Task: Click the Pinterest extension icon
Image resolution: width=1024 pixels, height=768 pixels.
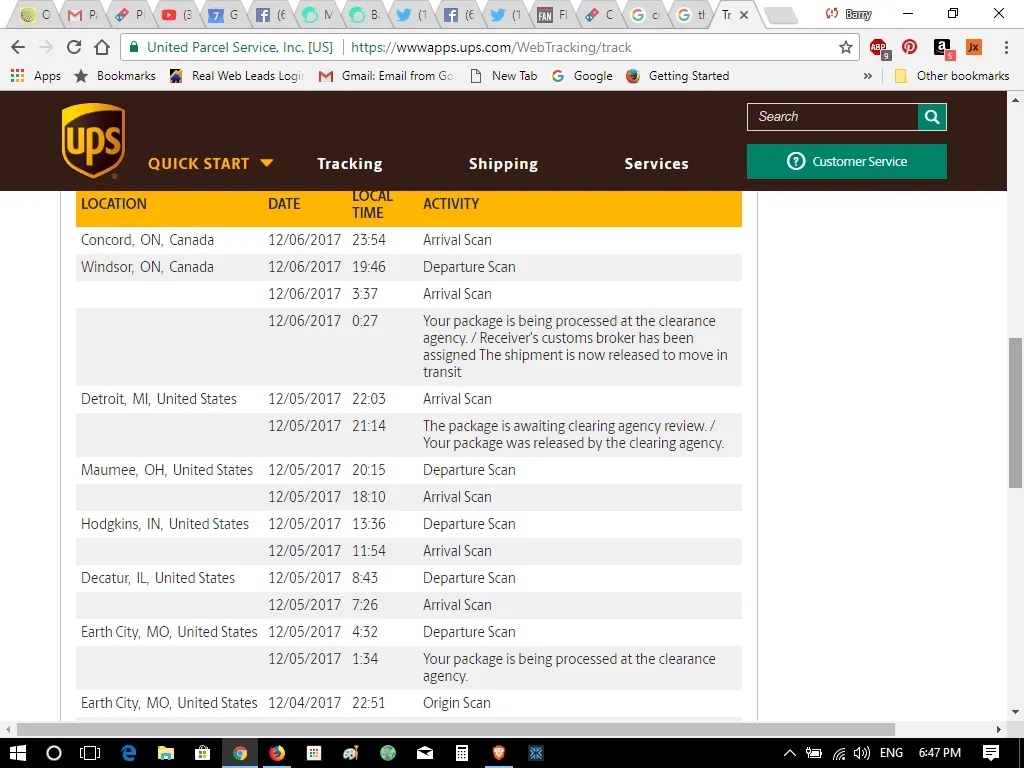Action: coord(909,47)
